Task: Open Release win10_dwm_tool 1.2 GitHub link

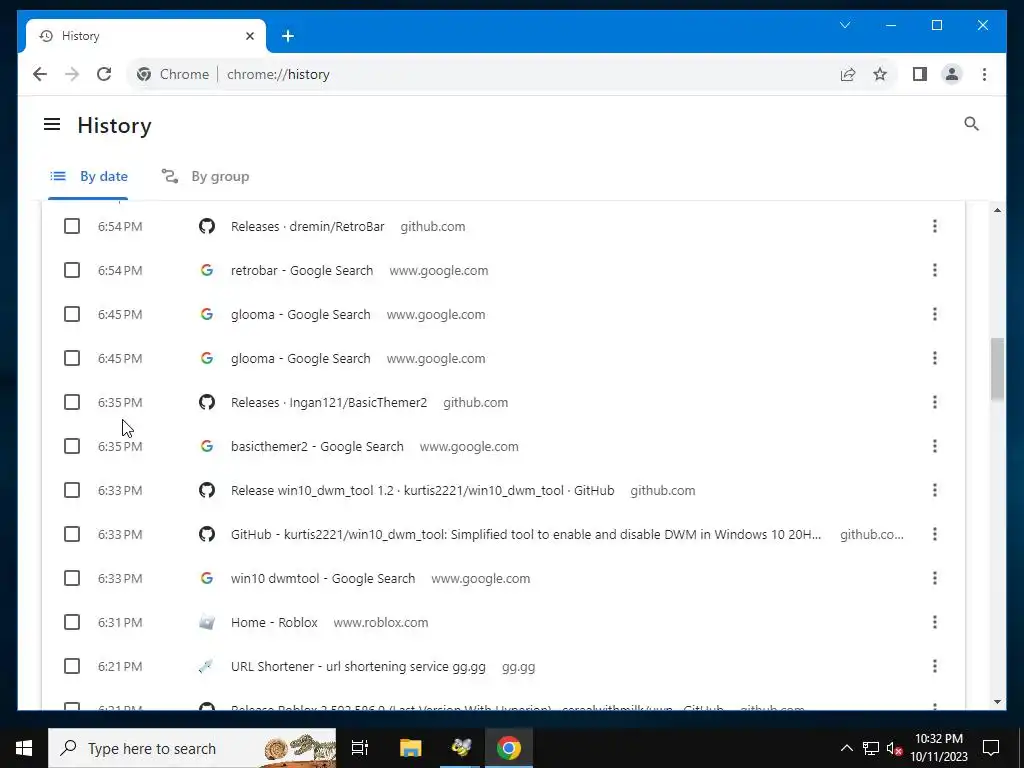Action: coord(423,490)
